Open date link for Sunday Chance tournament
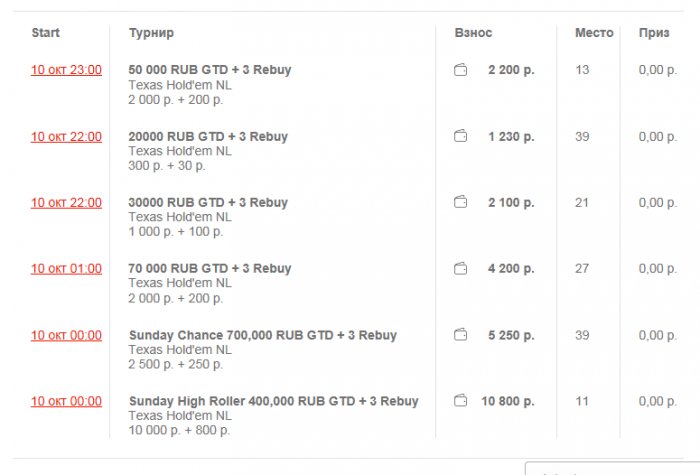The width and height of the screenshot is (700, 475). pyautogui.click(x=66, y=335)
